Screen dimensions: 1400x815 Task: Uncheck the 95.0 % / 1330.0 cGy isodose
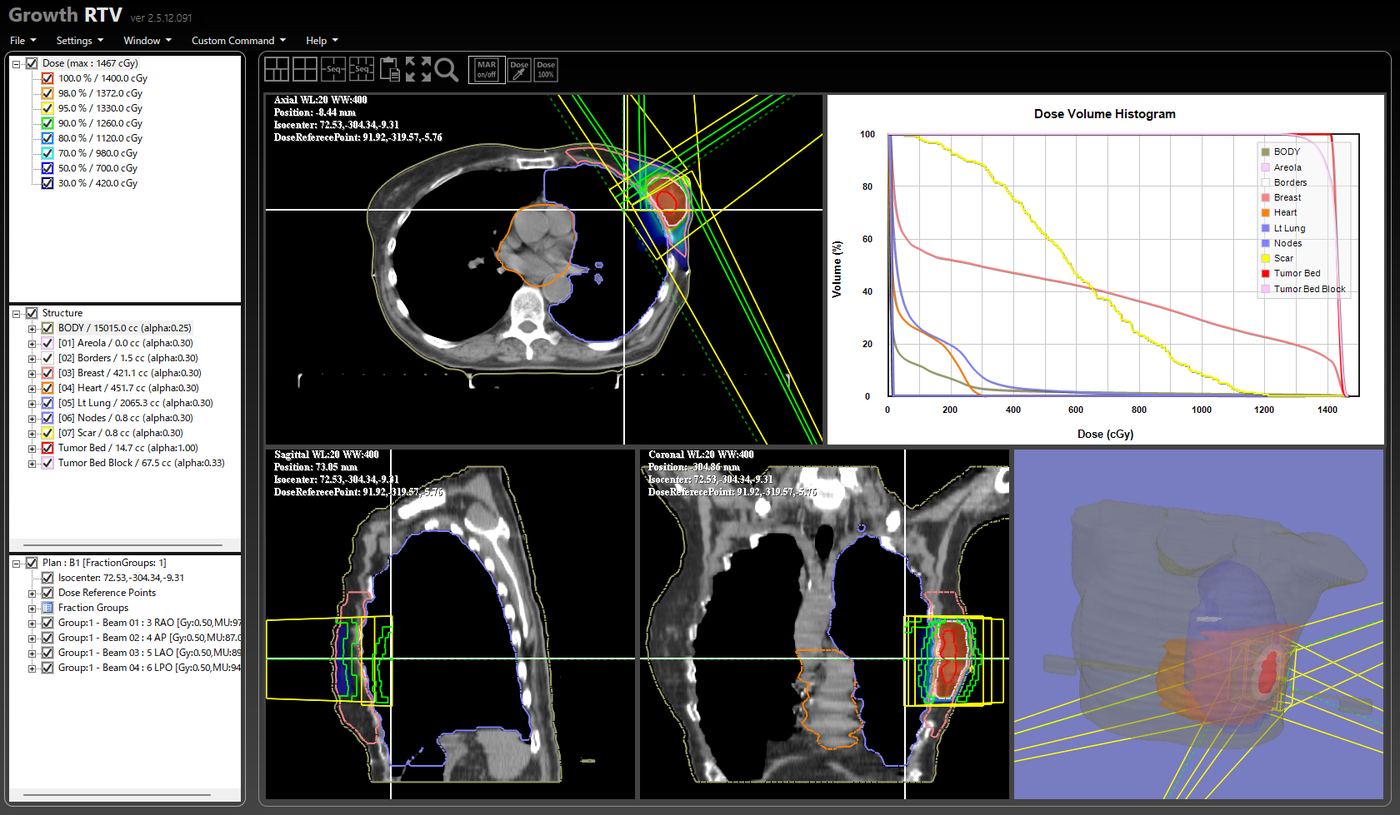pos(47,108)
